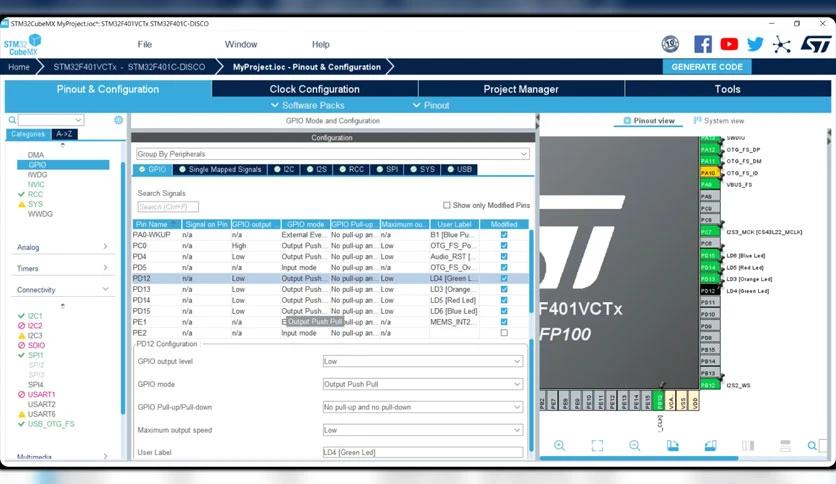Open the GPIO Pull-up/Pull-down dropdown
The height and width of the screenshot is (484, 836).
pos(423,407)
